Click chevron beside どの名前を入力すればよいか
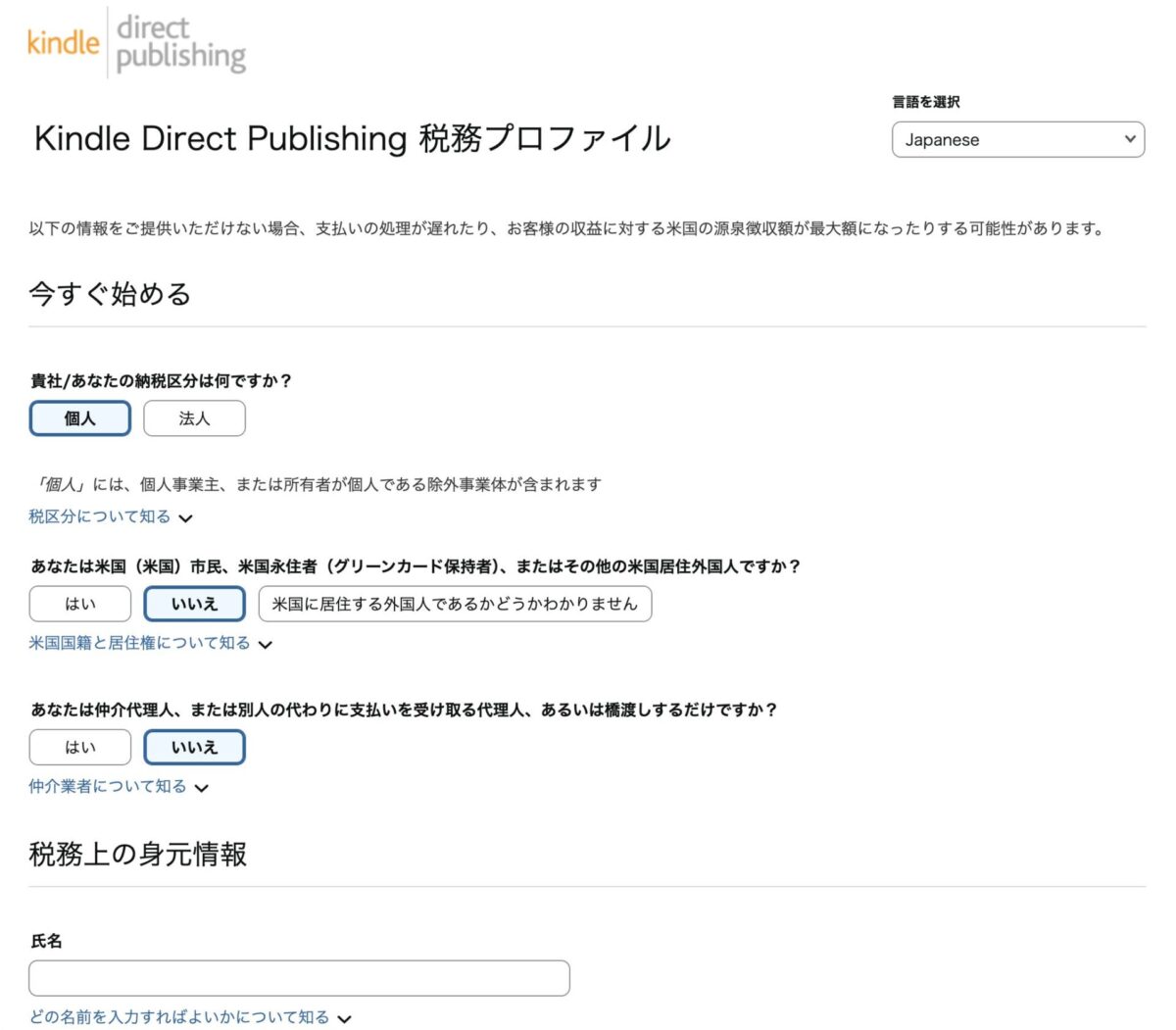 344,1019
